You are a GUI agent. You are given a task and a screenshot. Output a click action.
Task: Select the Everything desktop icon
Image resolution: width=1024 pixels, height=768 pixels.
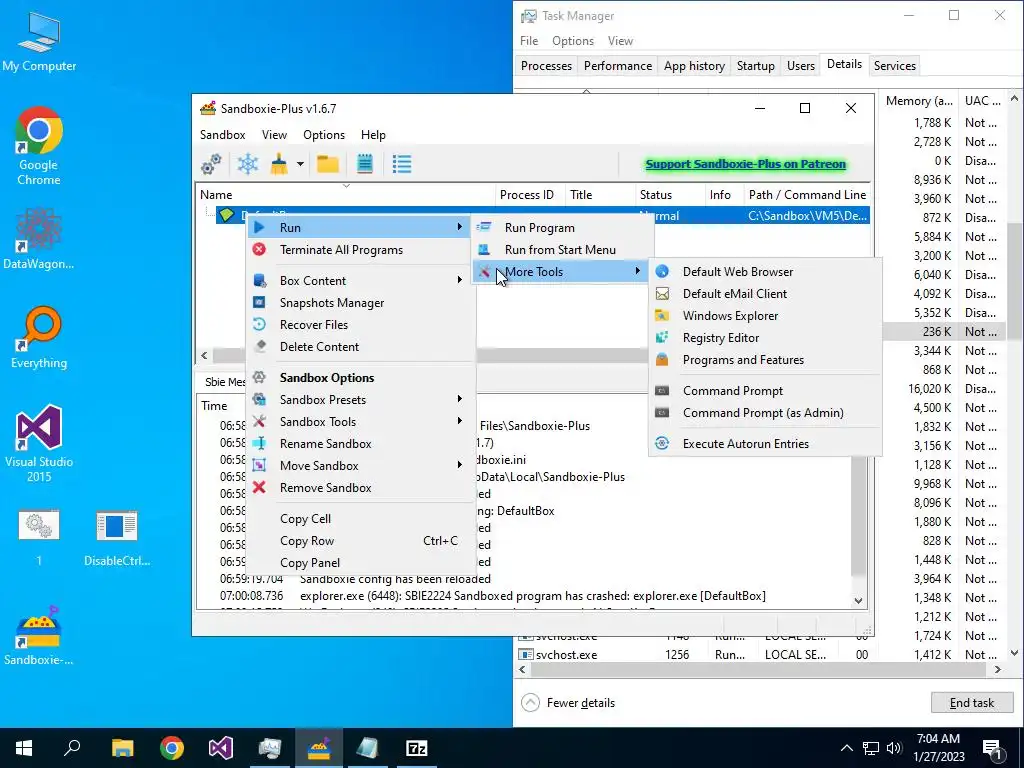coord(39,338)
